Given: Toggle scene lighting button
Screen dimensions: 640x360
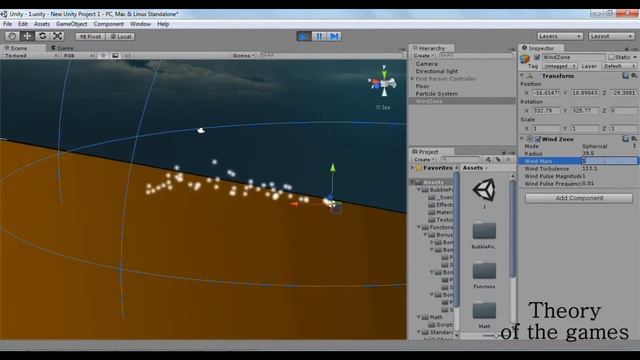Looking at the screenshot, I should 103,56.
